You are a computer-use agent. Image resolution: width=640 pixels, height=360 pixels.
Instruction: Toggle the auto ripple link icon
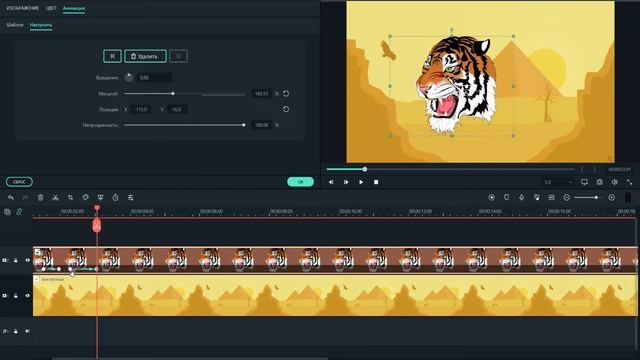[19, 212]
